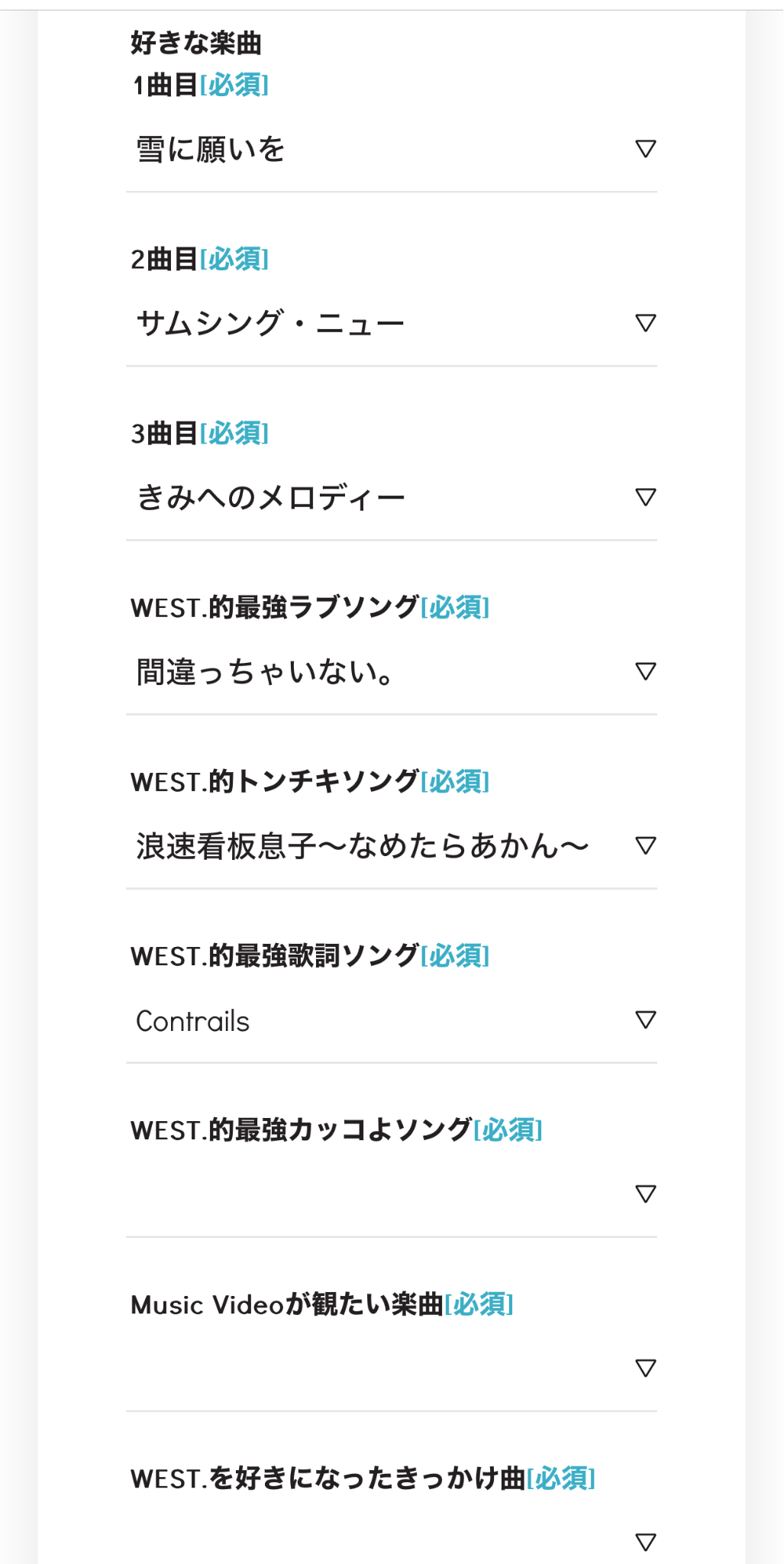The image size is (784, 1564).
Task: Tap the triangle arrow under WEST.を好きになったきっかけ曲
Action: [646, 1542]
